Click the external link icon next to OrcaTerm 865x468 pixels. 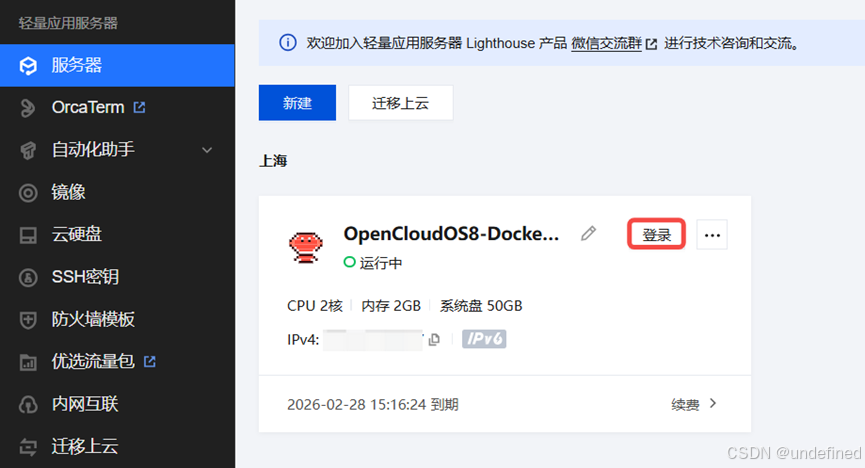140,107
